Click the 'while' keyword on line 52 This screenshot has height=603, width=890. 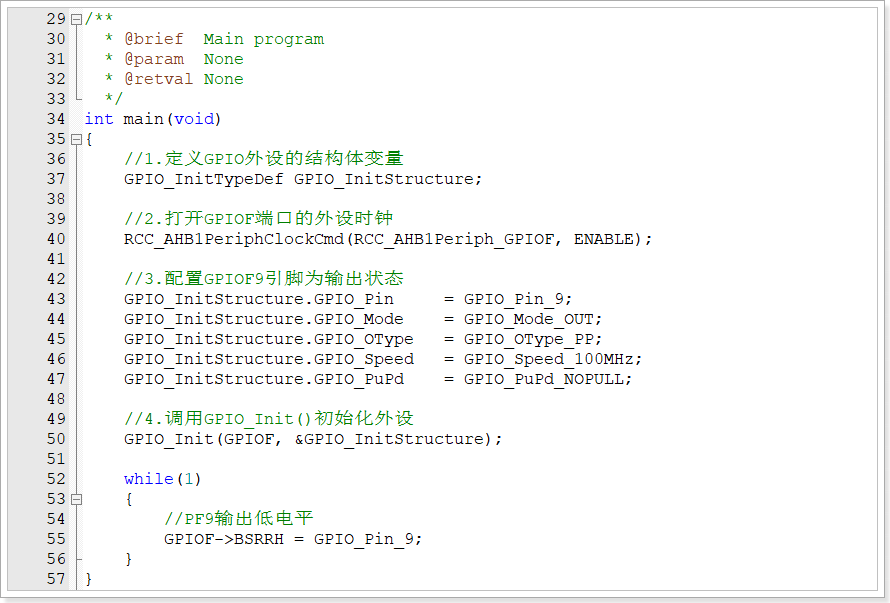click(x=149, y=479)
